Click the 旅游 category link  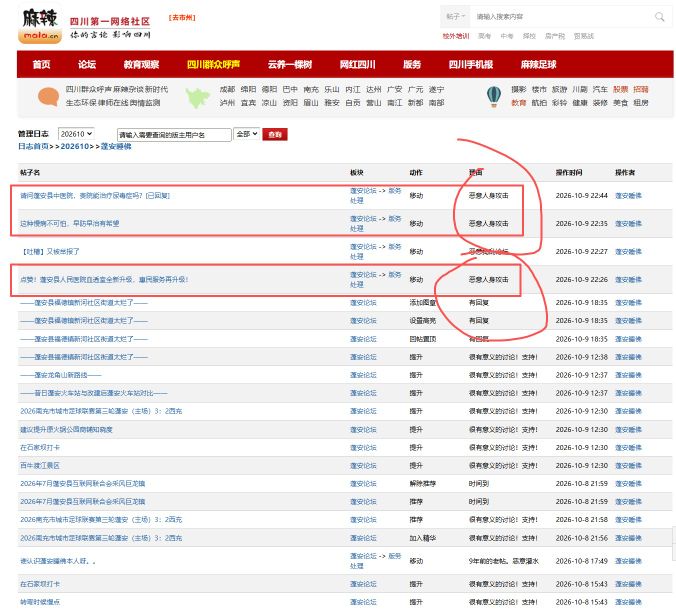pos(560,89)
